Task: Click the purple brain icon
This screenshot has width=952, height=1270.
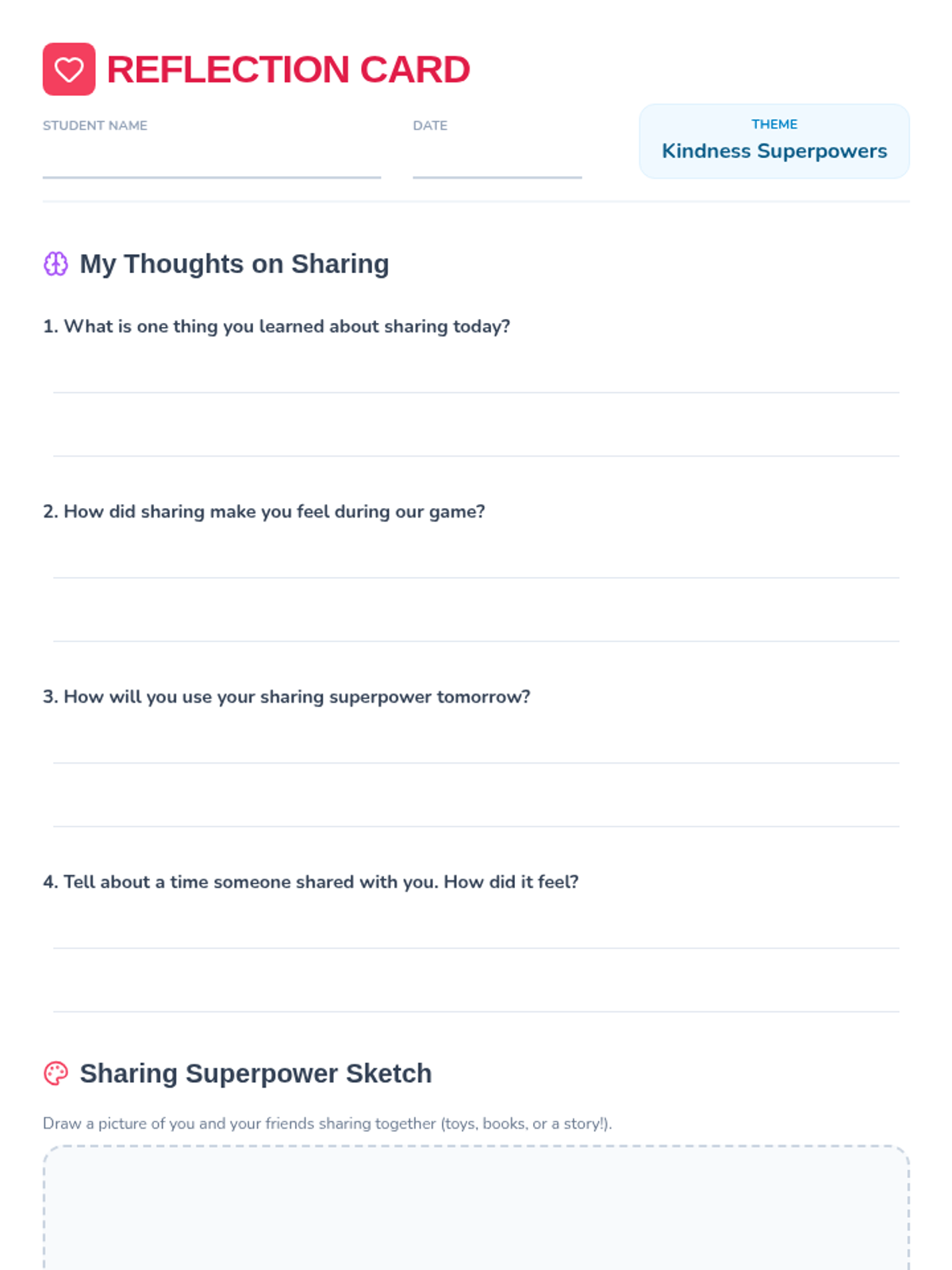Action: point(56,264)
